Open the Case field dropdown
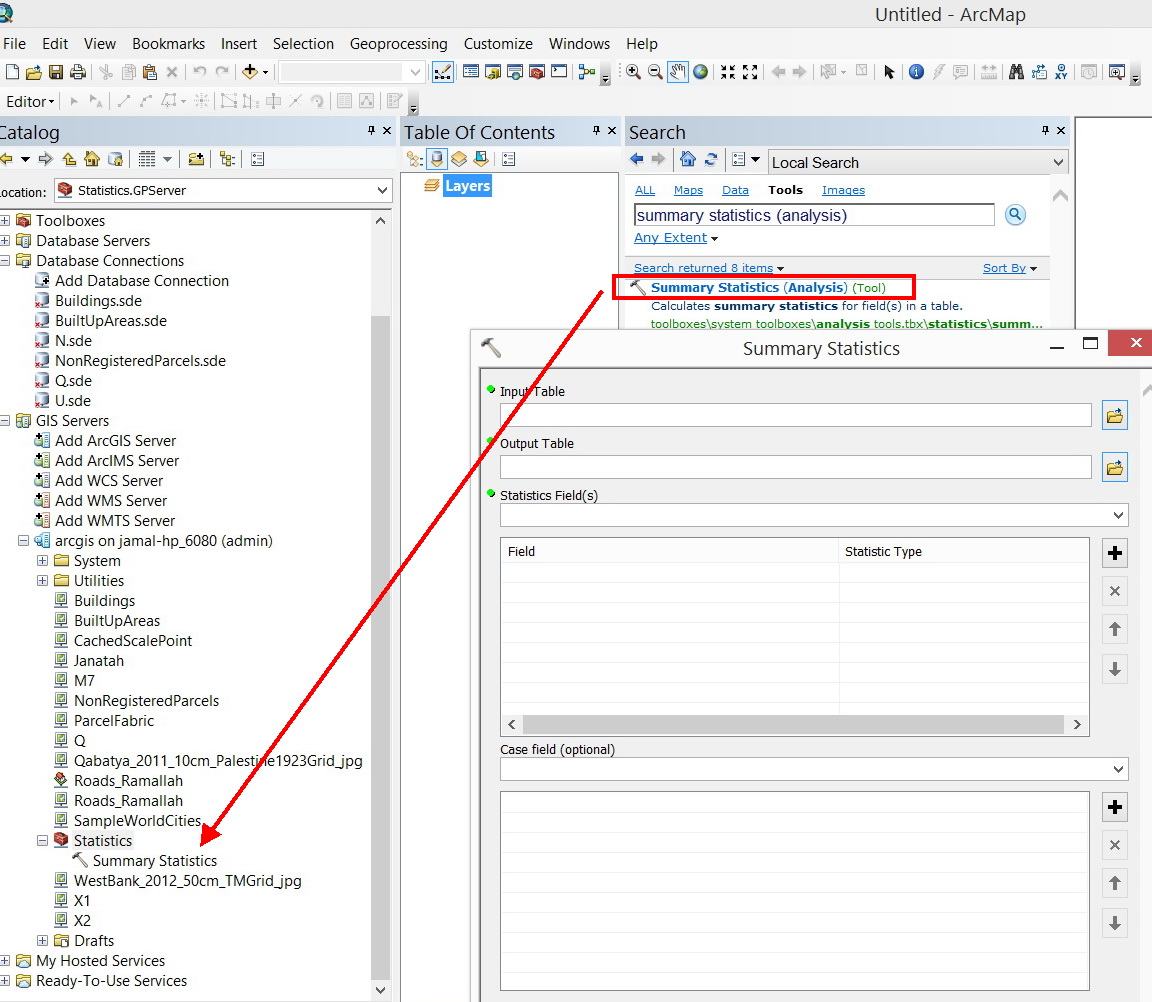1152x1002 pixels. (1118, 769)
